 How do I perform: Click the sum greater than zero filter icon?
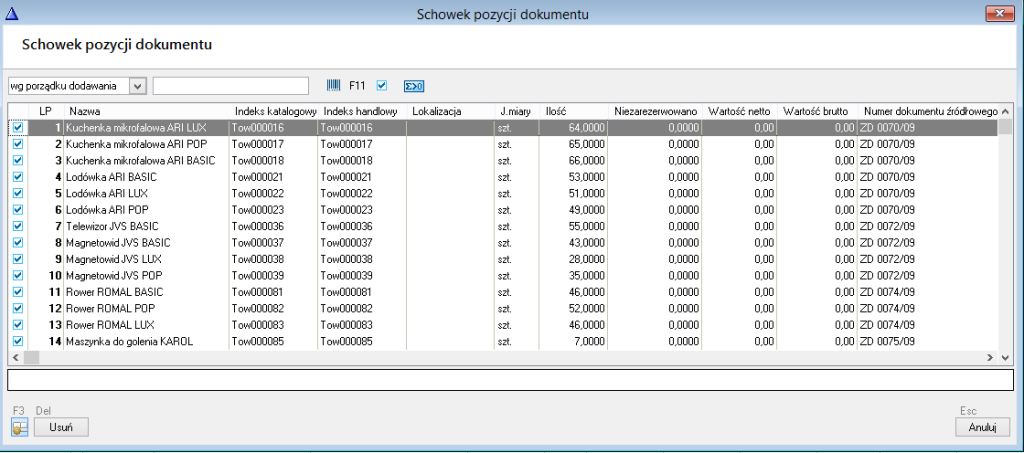pyautogui.click(x=414, y=85)
